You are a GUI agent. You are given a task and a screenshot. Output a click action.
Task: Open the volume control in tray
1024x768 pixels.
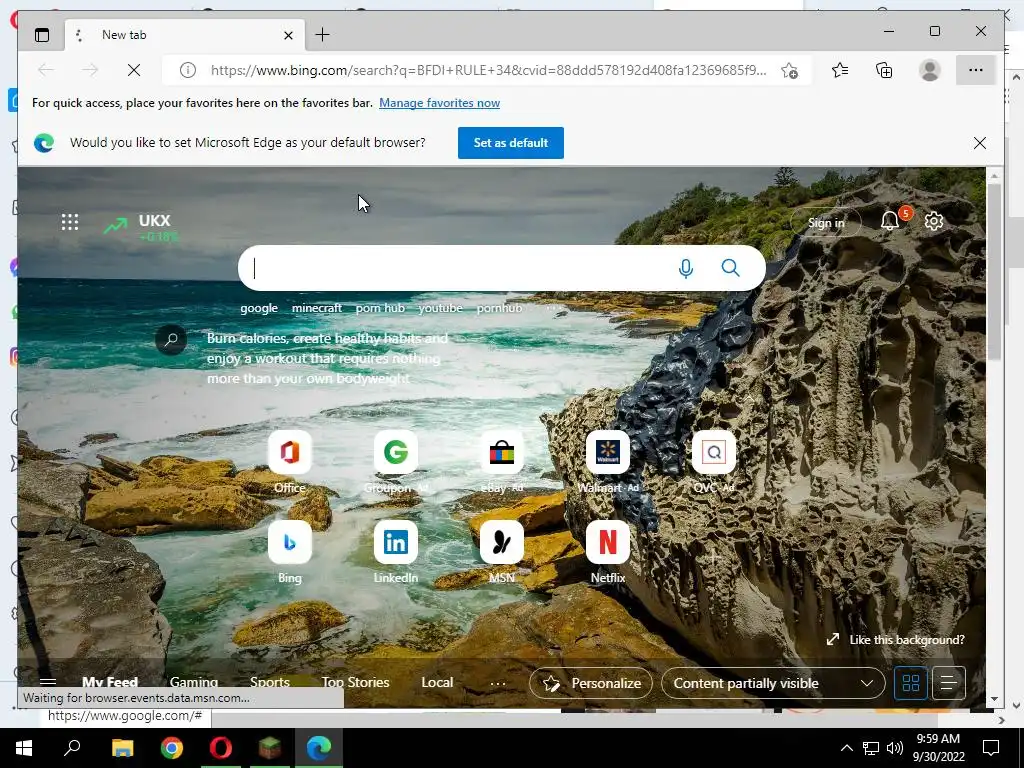(895, 748)
